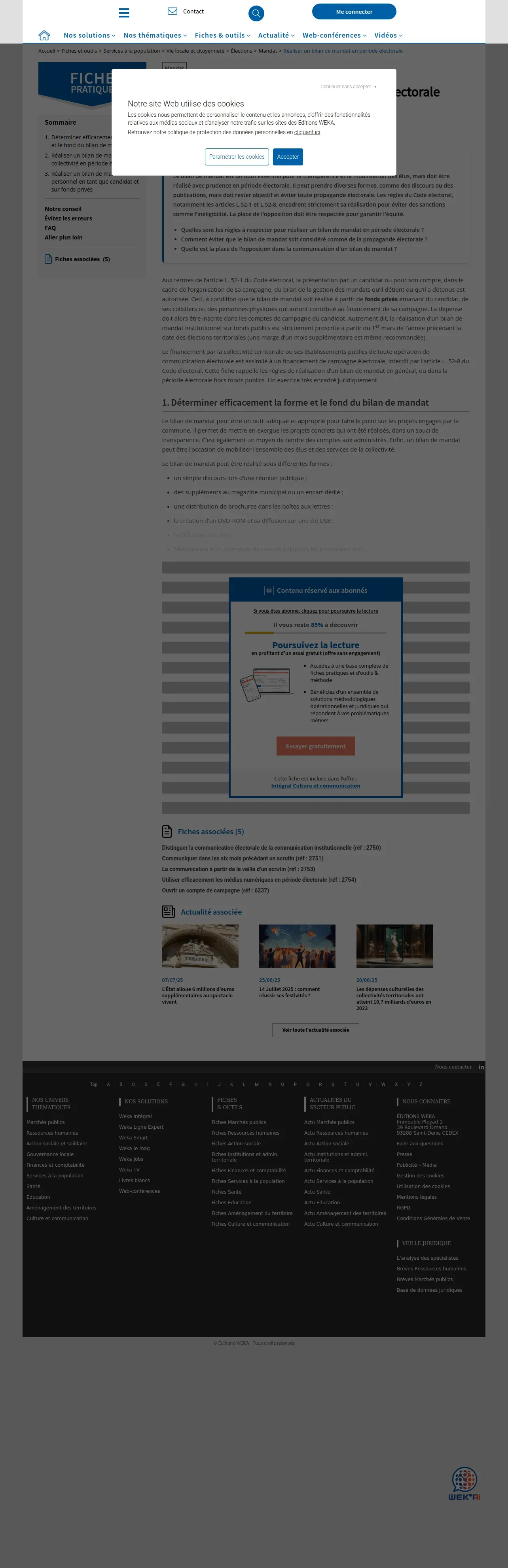Click Voir toute l'actualité associée button
Screen dimensions: 508x1568
coord(316,1030)
